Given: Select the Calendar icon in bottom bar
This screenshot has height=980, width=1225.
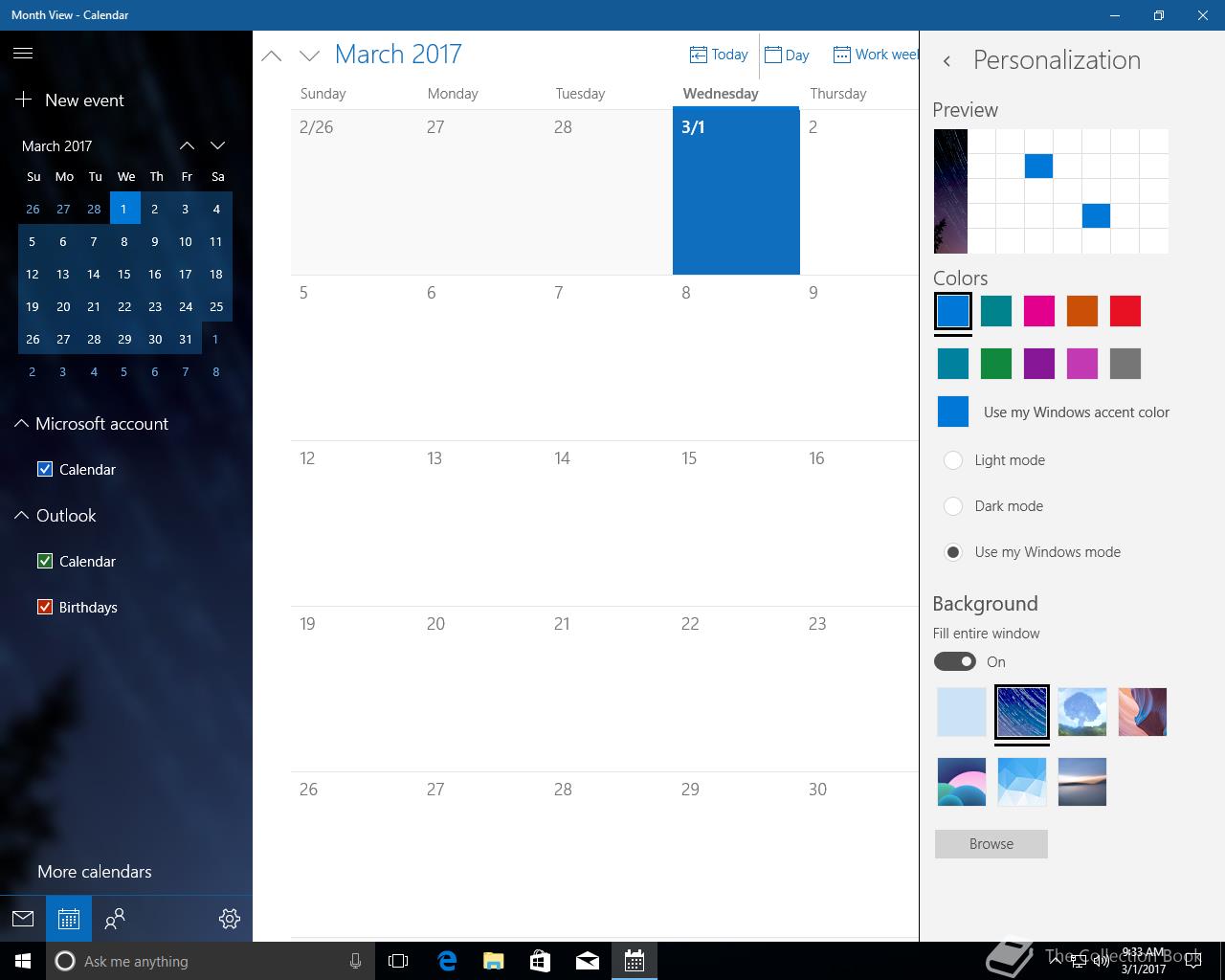Looking at the screenshot, I should pos(69,919).
